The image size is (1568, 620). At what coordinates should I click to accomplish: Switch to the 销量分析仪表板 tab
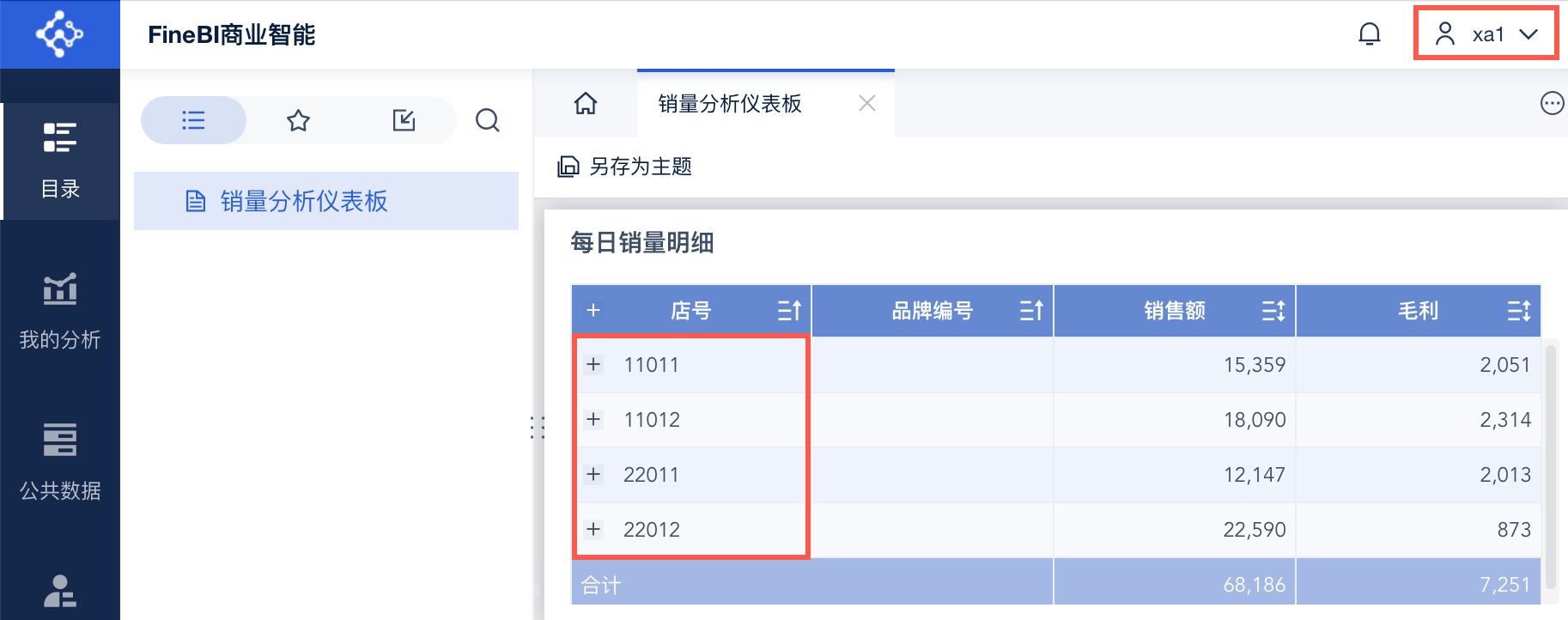(730, 104)
